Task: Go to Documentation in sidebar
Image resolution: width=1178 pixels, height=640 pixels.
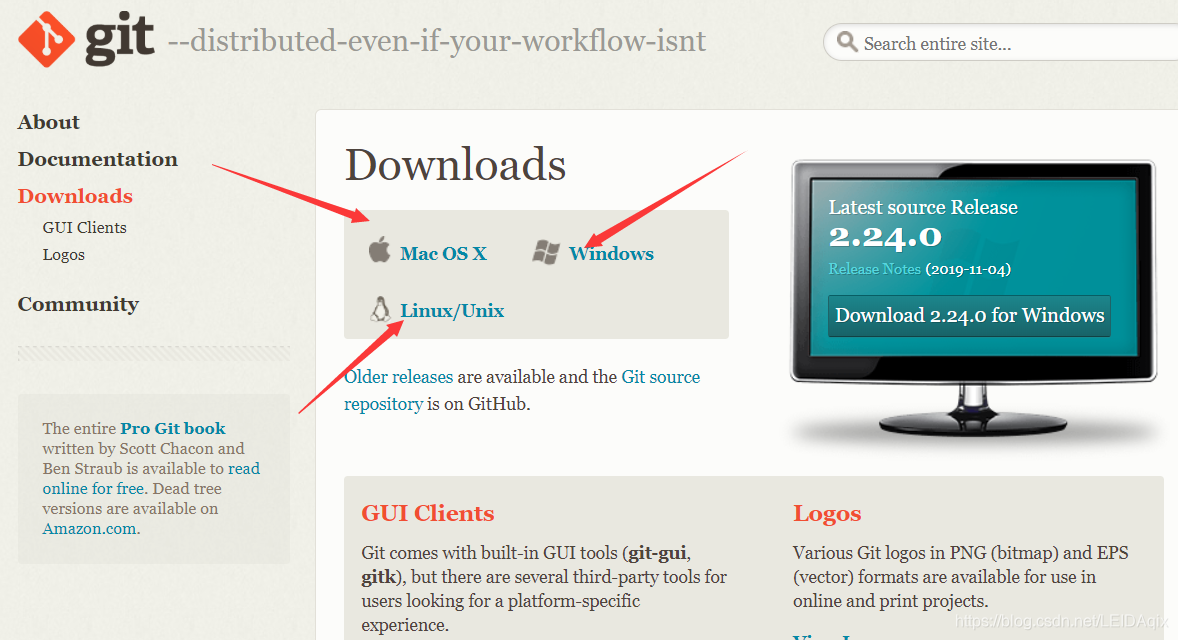Action: (x=98, y=158)
